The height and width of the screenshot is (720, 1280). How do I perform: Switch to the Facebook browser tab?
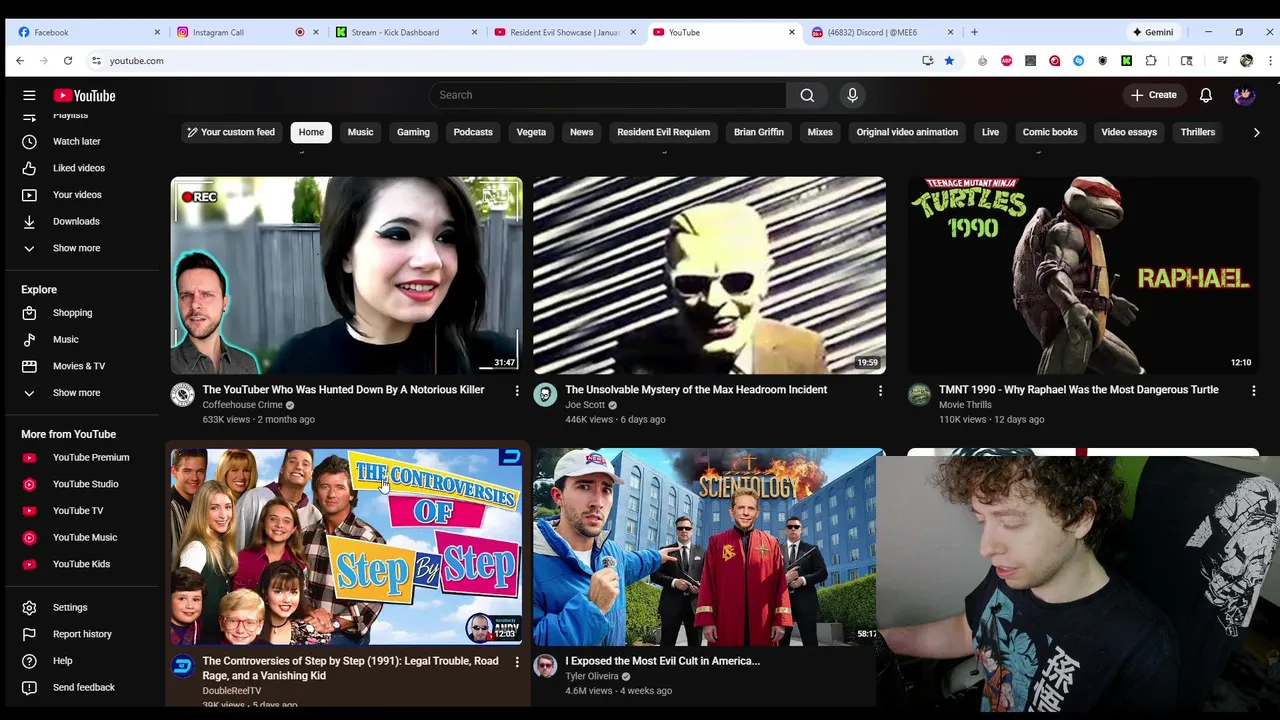coord(88,32)
